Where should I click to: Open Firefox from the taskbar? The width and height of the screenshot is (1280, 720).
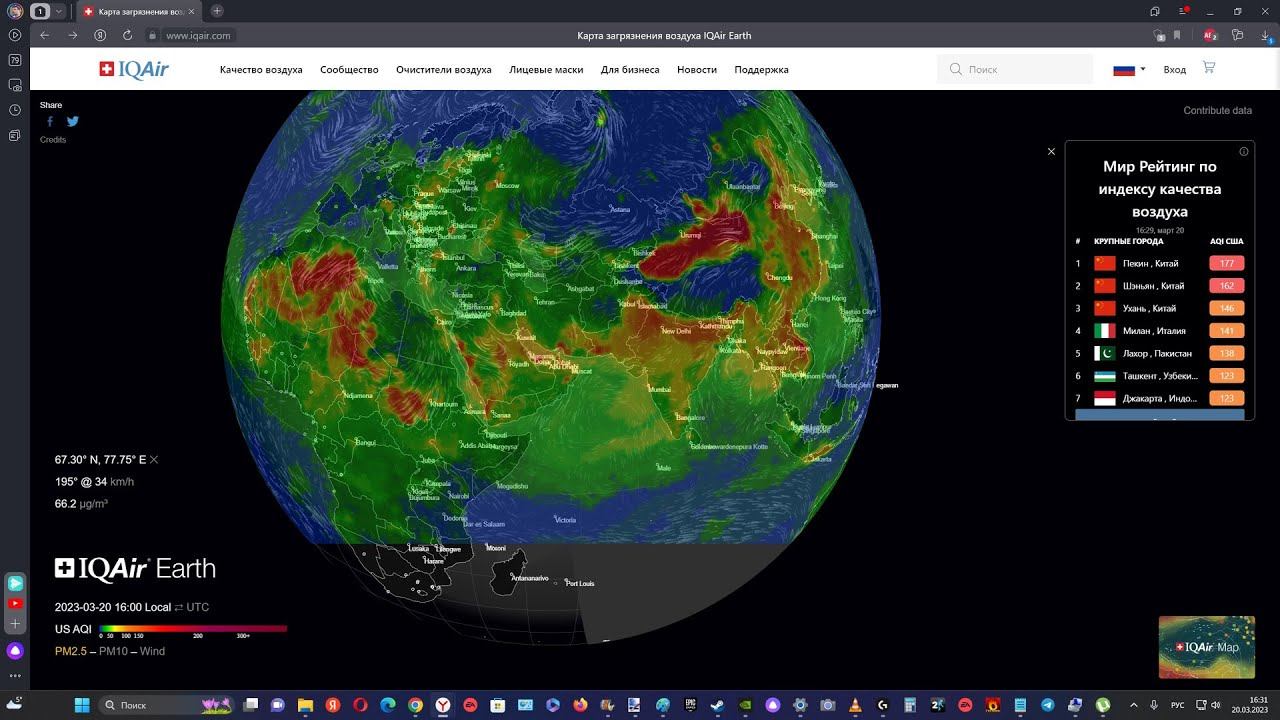click(x=580, y=705)
